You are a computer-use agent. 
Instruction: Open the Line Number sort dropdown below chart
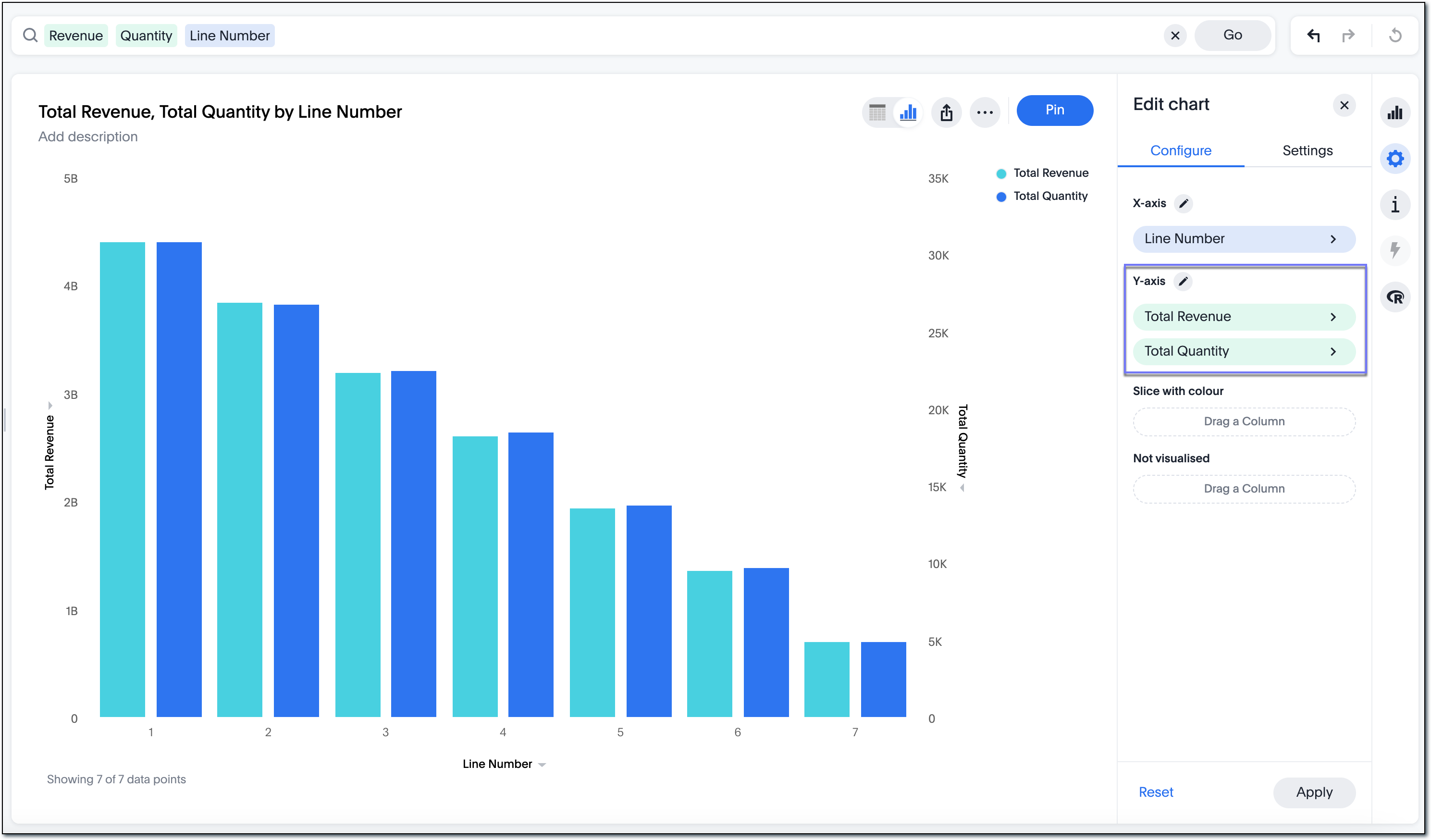(x=542, y=764)
